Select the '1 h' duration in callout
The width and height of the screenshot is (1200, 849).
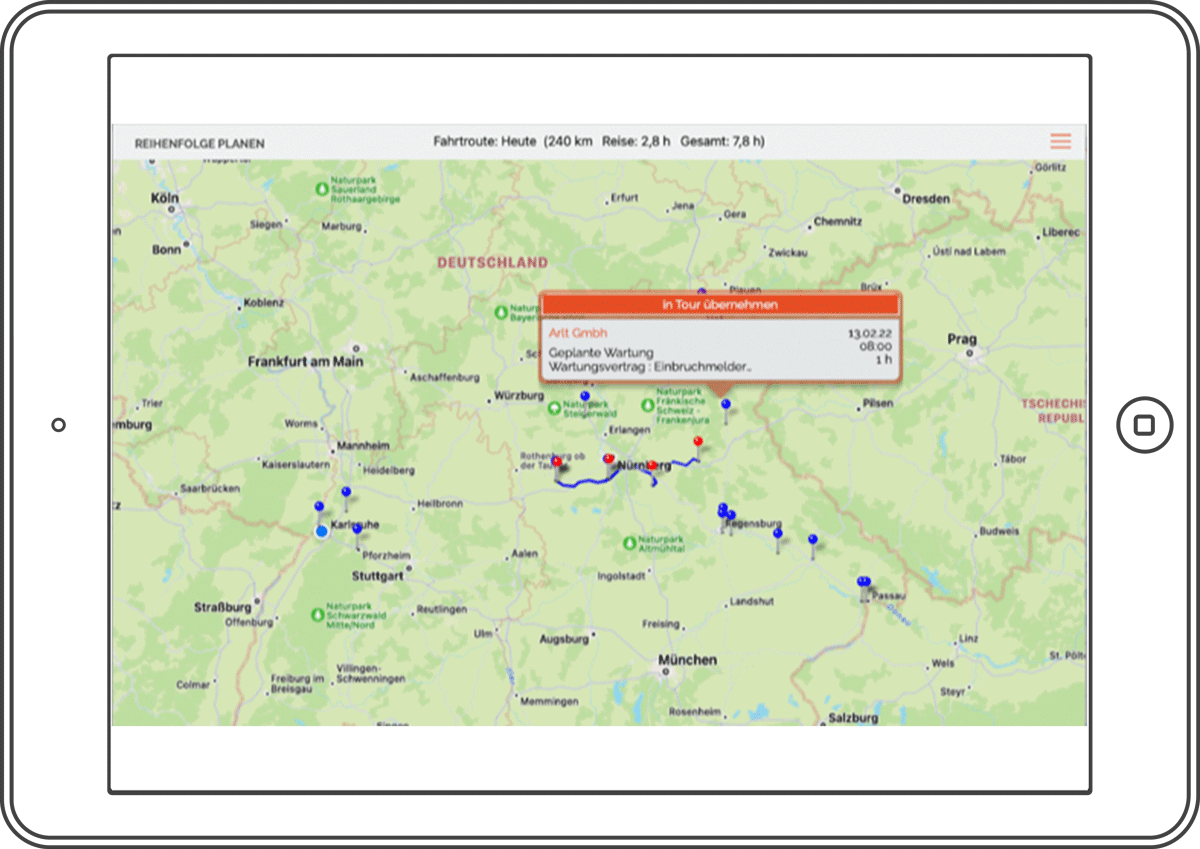point(884,359)
